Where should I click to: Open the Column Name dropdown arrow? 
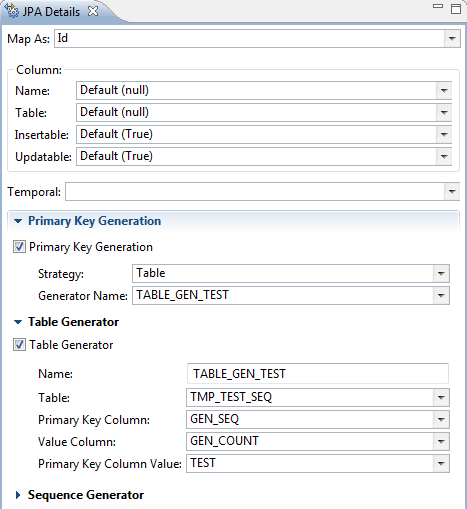[444, 90]
